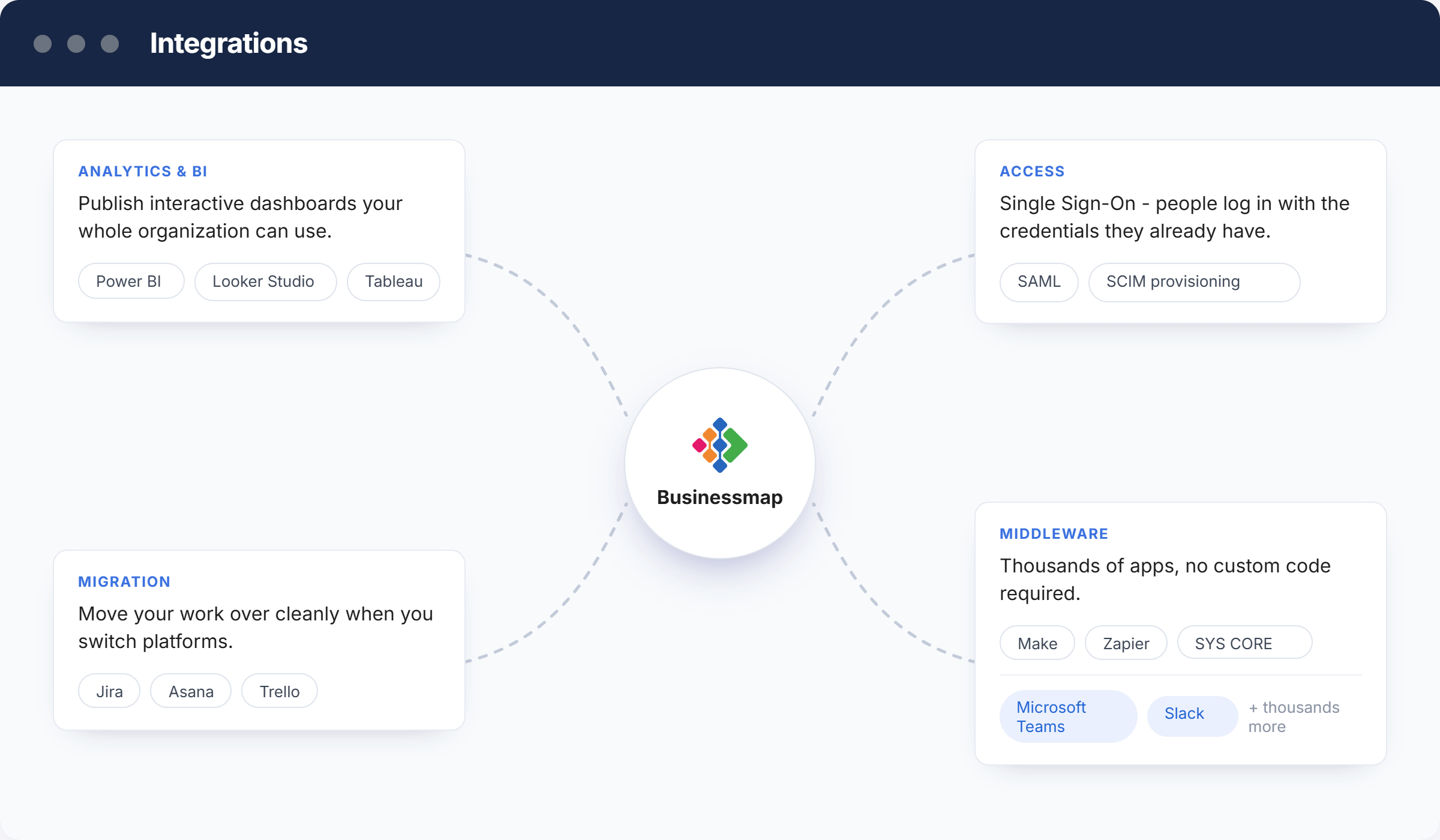Click the ACCESS card heading
Viewport: 1440px width, 840px height.
(x=1032, y=172)
